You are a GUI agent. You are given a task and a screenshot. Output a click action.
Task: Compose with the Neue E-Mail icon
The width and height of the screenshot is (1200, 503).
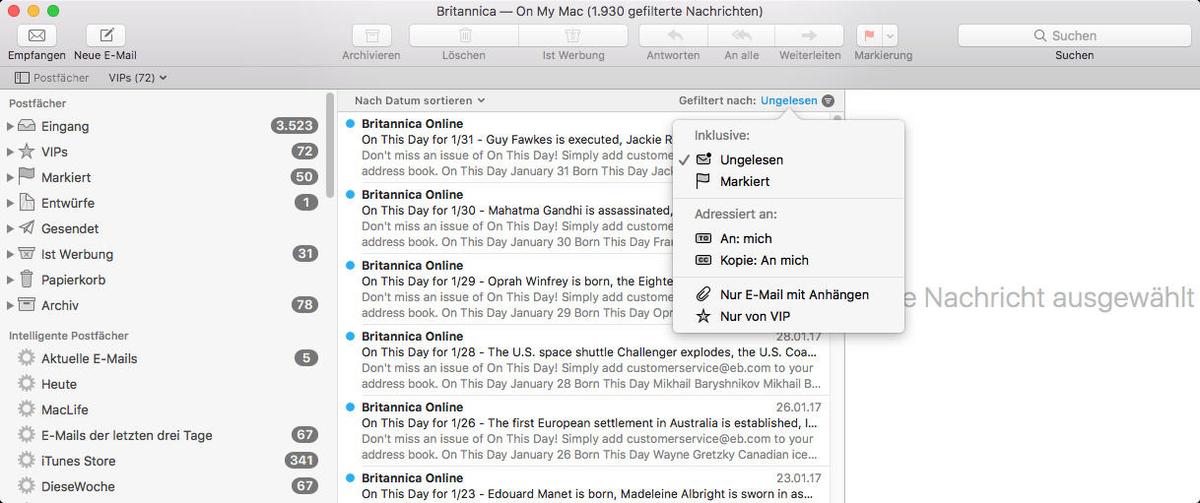(x=106, y=35)
